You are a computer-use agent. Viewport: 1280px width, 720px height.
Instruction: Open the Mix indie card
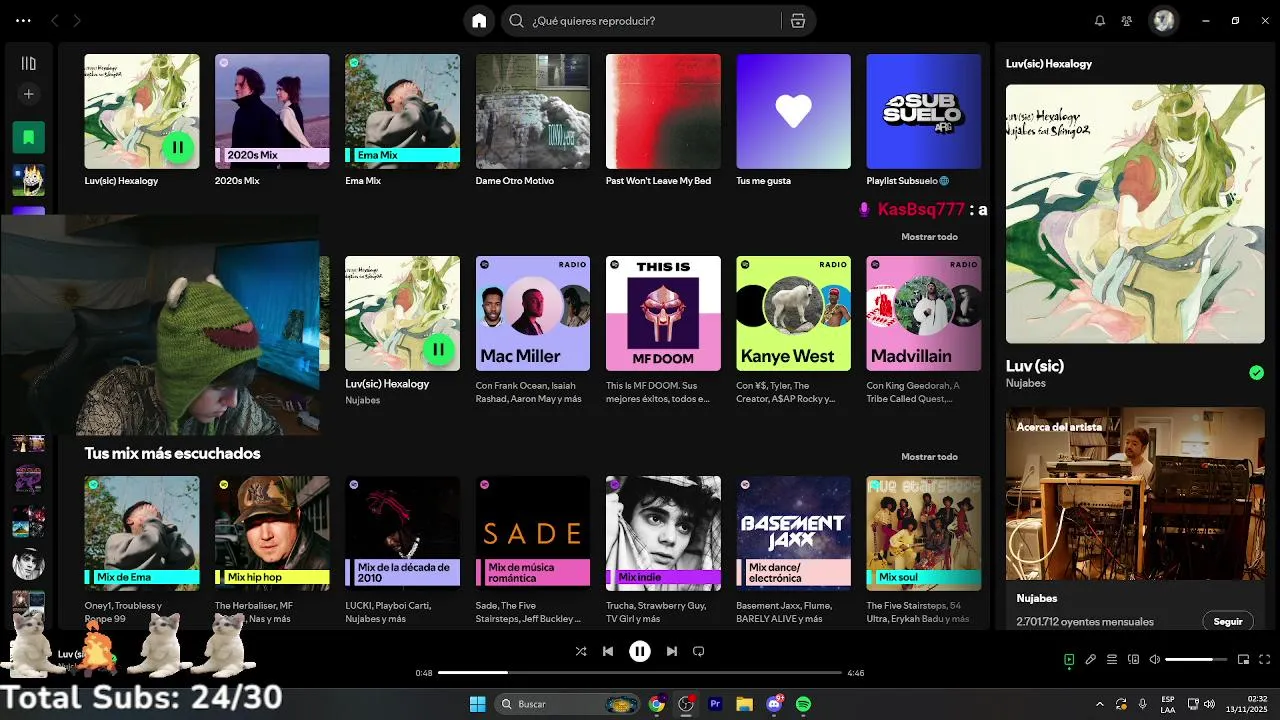point(663,550)
